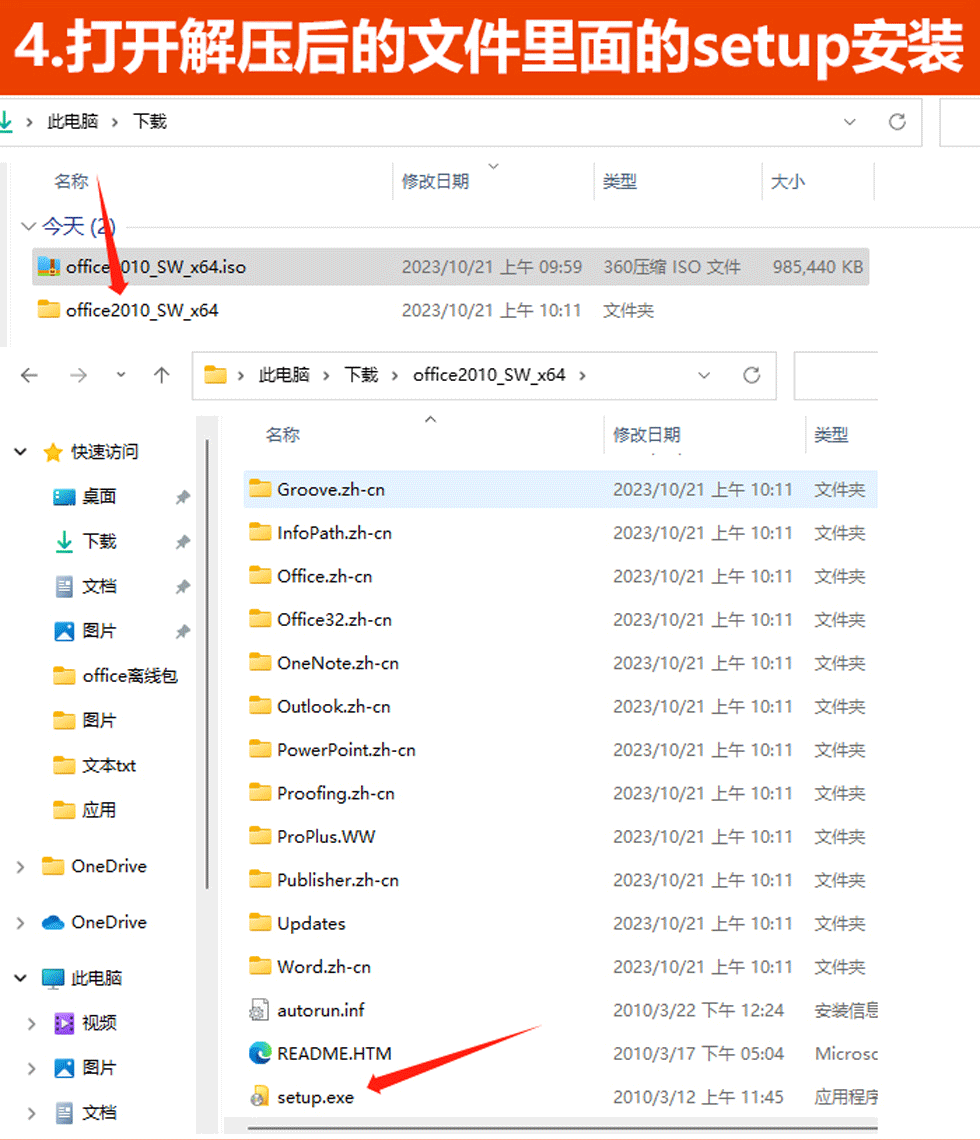
Task: Click the 桌面 desktop icon in quick access
Action: click(64, 497)
